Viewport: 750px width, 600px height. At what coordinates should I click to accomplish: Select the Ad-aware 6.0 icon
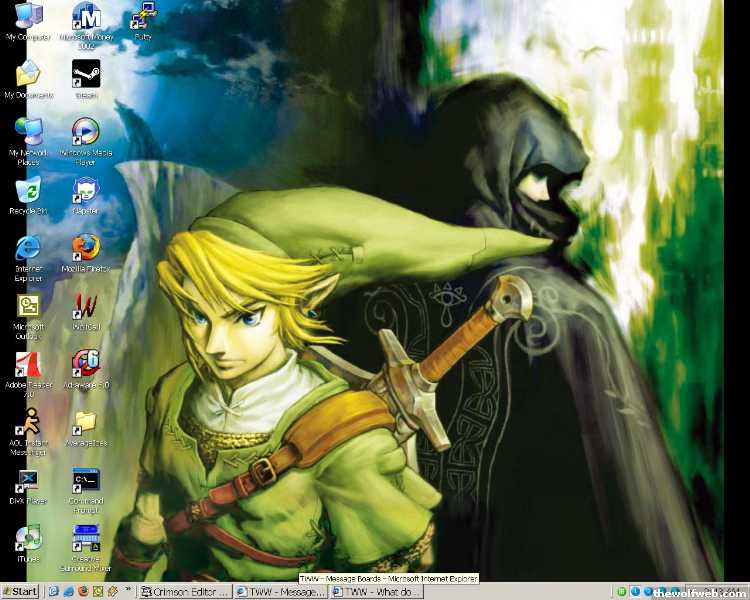tap(86, 361)
